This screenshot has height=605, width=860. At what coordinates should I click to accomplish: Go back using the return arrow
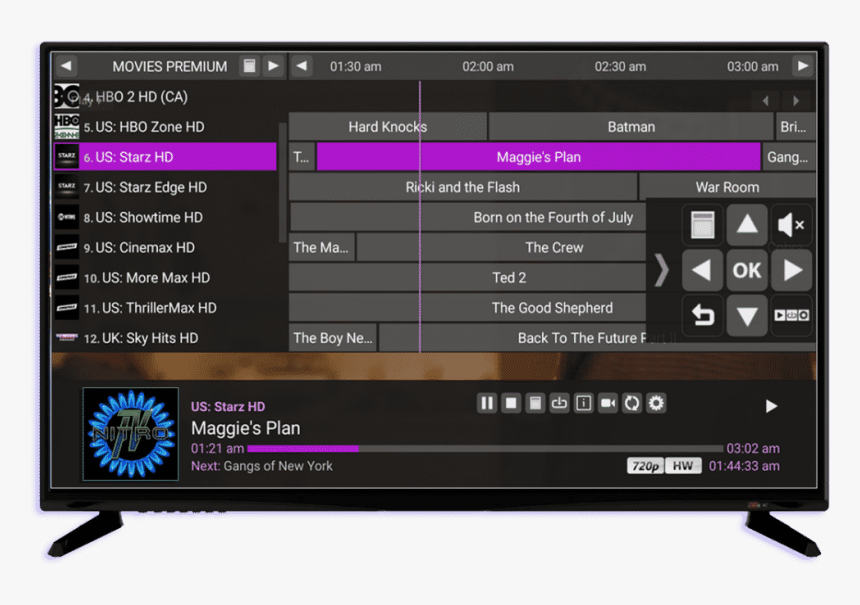pyautogui.click(x=702, y=315)
